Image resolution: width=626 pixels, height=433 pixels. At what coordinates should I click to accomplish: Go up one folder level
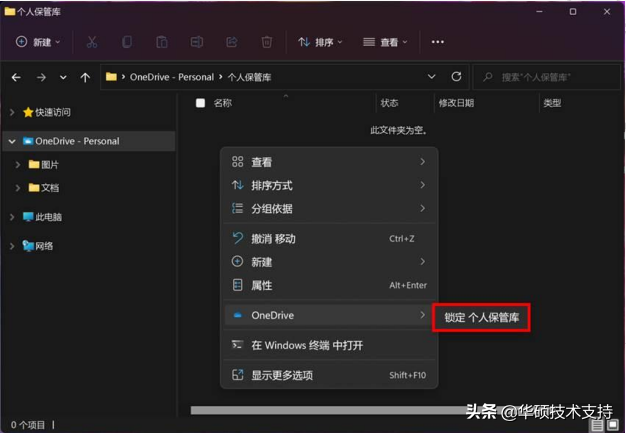(85, 77)
